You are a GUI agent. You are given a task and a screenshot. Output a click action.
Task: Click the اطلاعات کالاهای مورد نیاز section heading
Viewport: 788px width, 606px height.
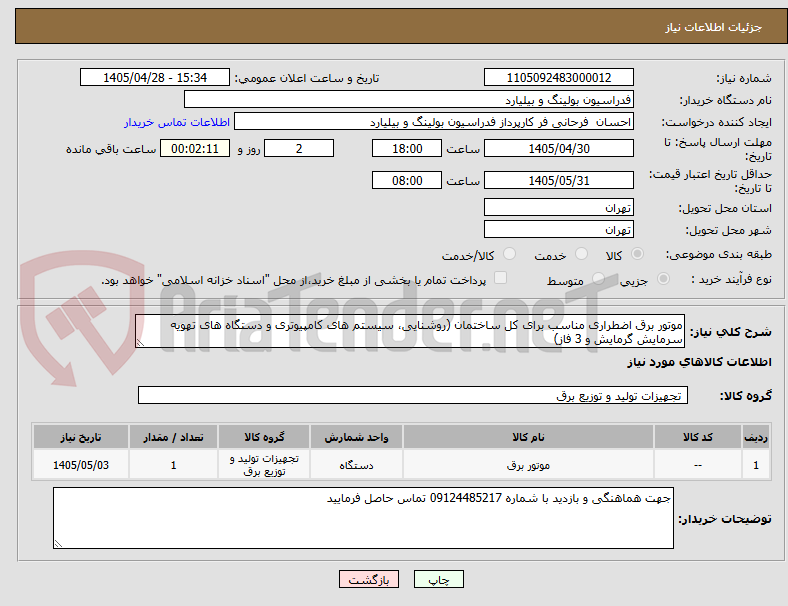[699, 362]
